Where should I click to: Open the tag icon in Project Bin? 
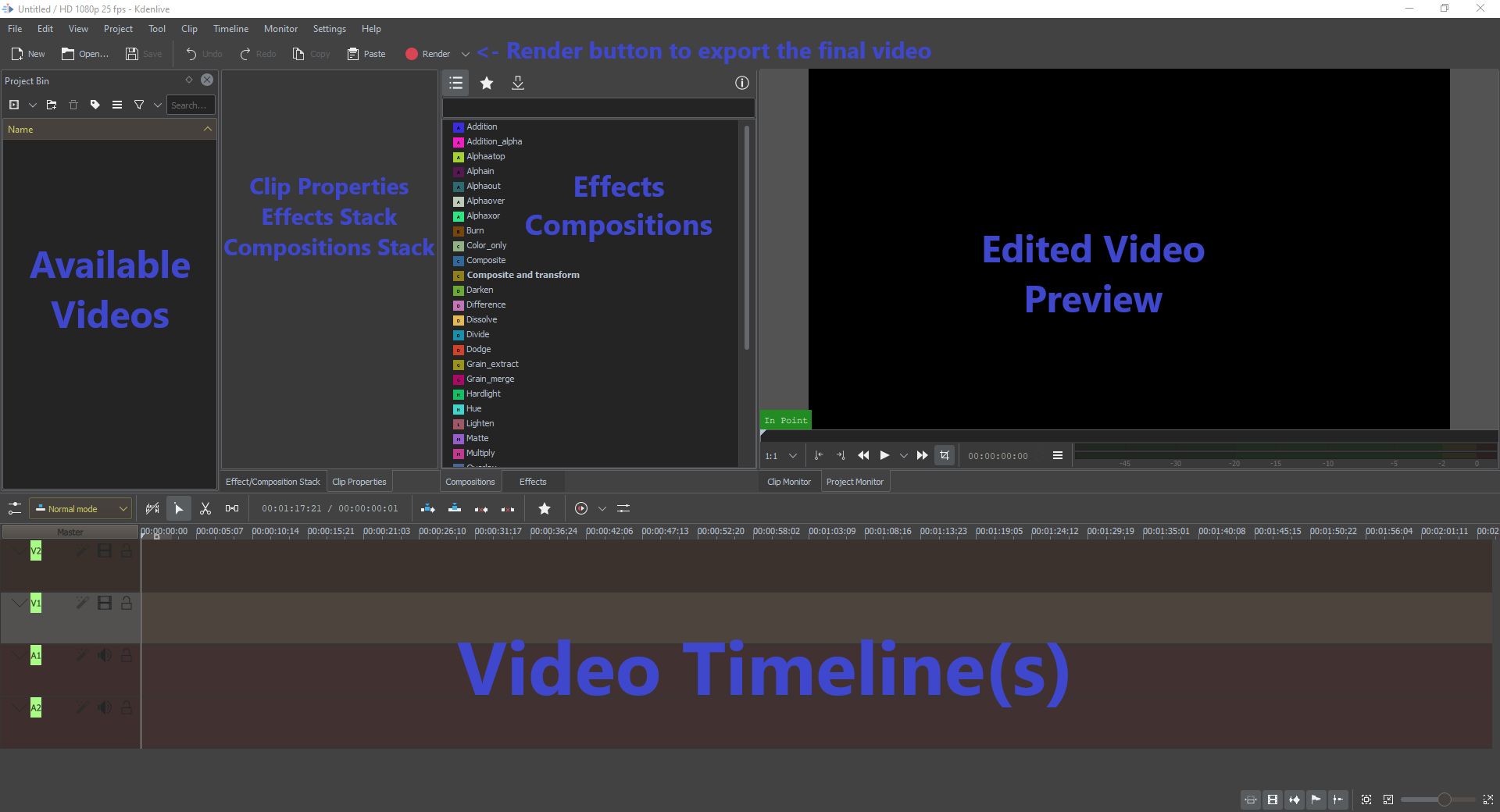point(95,105)
